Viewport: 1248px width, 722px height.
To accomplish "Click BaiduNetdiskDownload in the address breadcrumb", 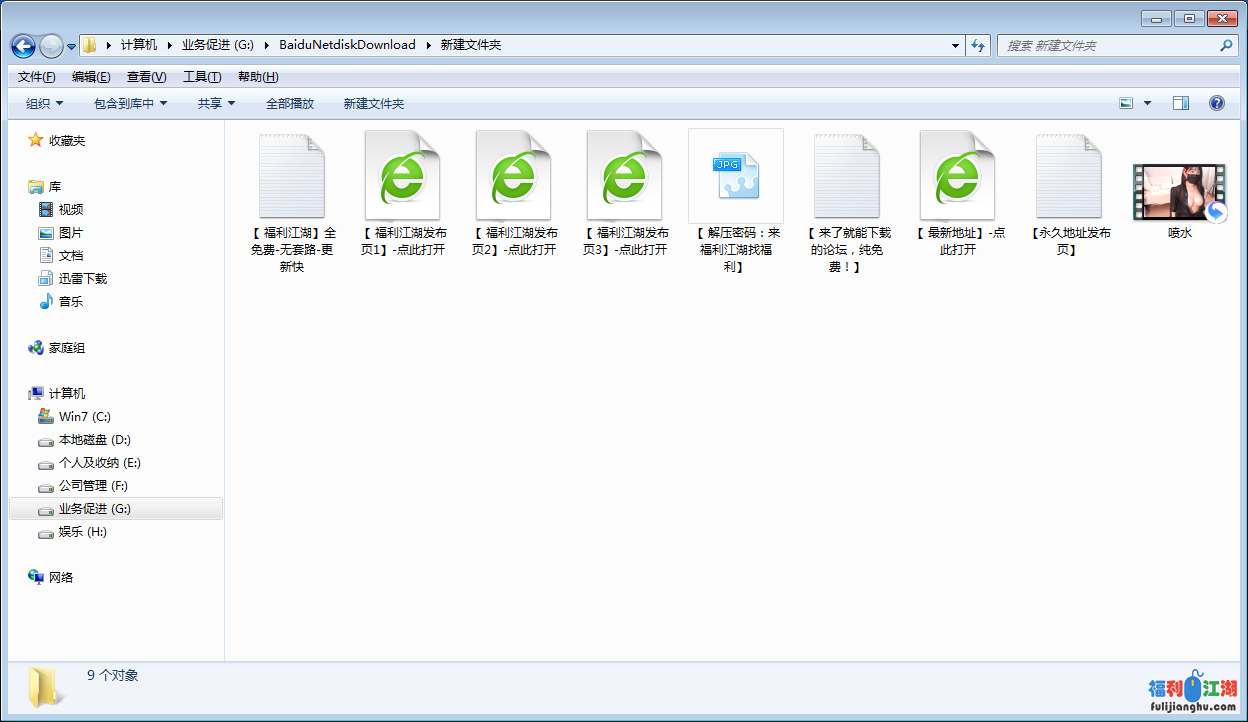I will (347, 45).
